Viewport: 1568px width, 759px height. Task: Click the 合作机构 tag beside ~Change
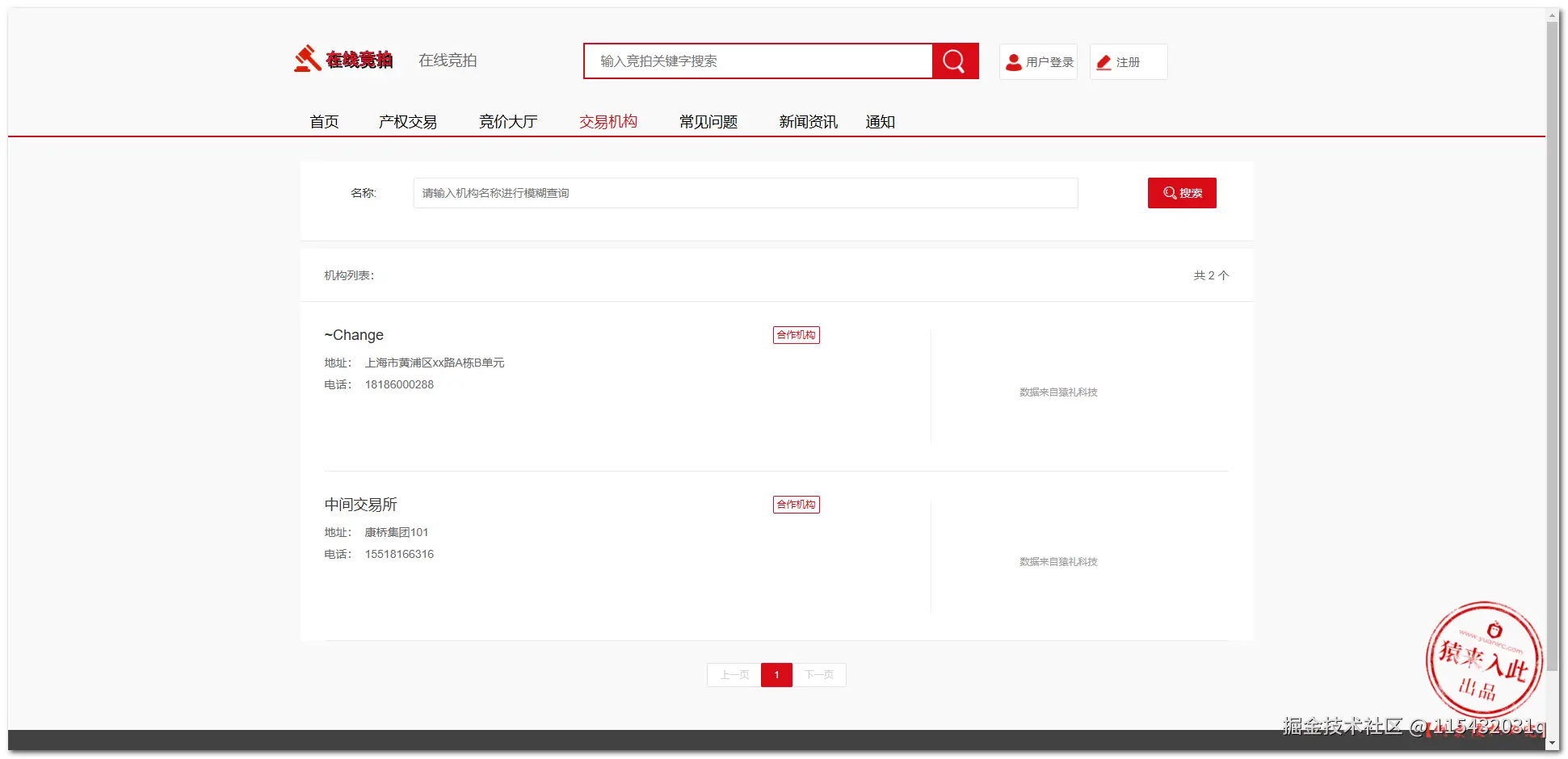tap(797, 335)
